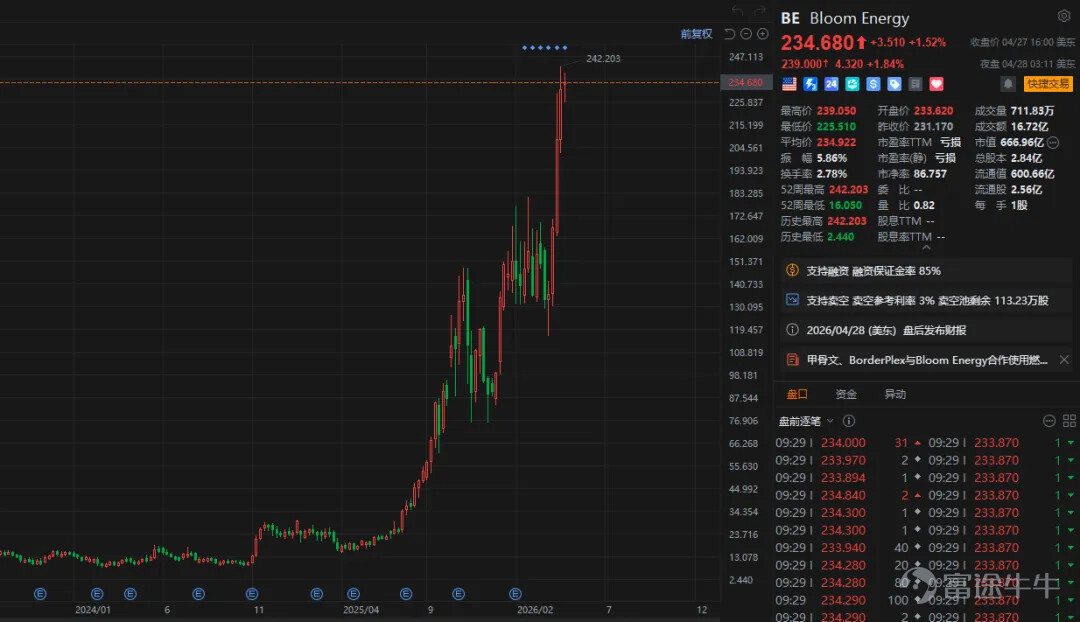Click the 242.203 high price label on chart
Image resolution: width=1080 pixels, height=622 pixels.
[603, 59]
